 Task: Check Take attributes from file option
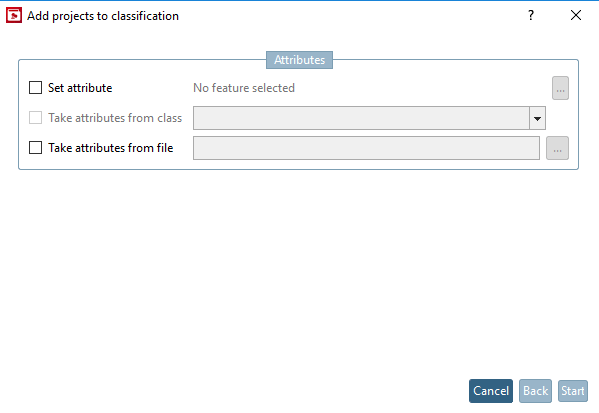tap(36, 147)
